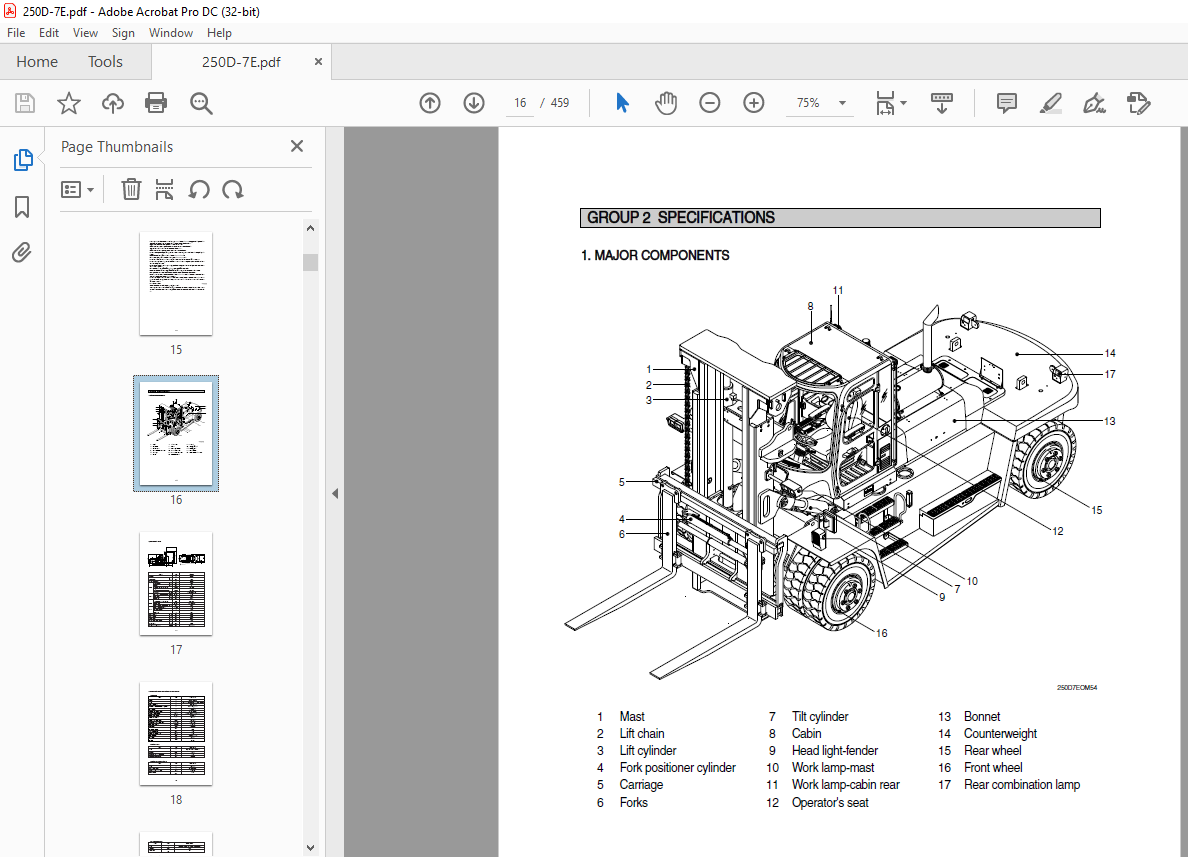The width and height of the screenshot is (1188, 857).
Task: Go to previous page arrow
Action: tap(430, 103)
